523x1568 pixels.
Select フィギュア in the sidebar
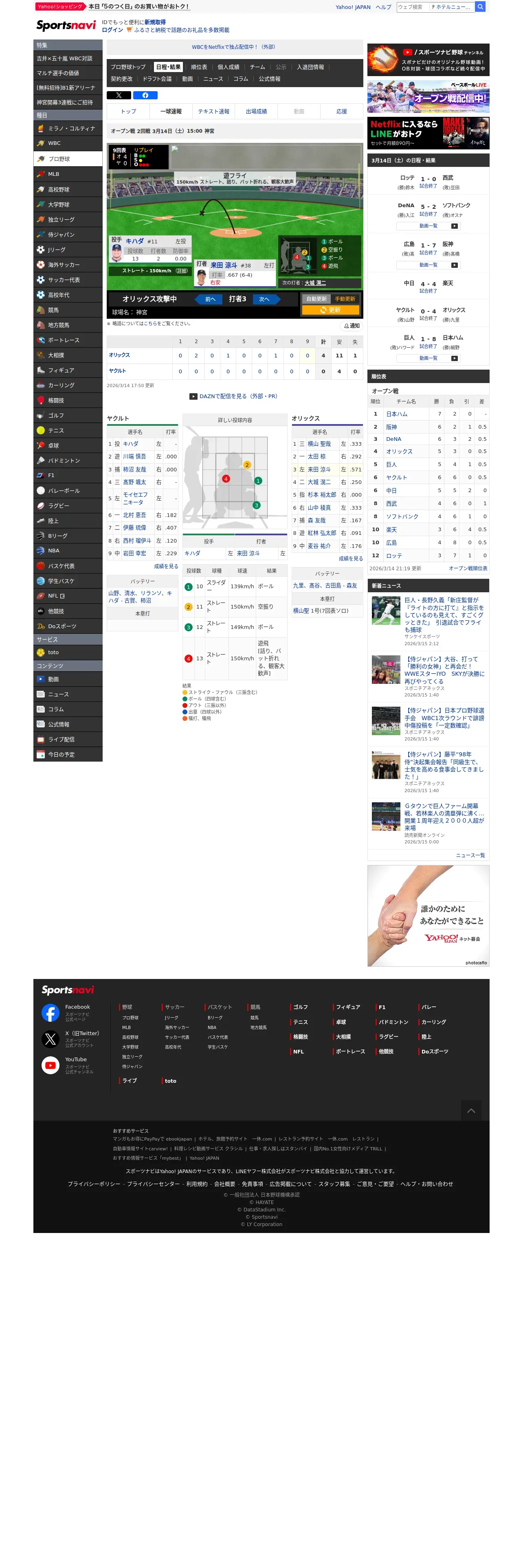pos(68,370)
